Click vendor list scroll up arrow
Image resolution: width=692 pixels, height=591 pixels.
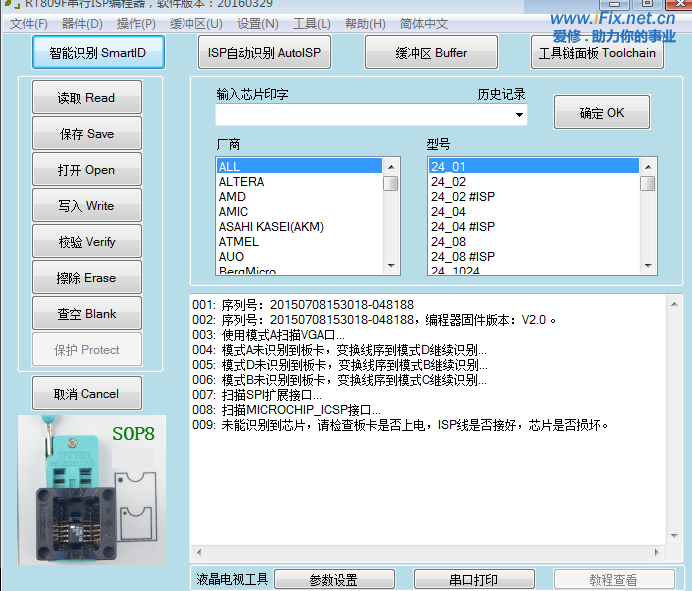tap(391, 167)
